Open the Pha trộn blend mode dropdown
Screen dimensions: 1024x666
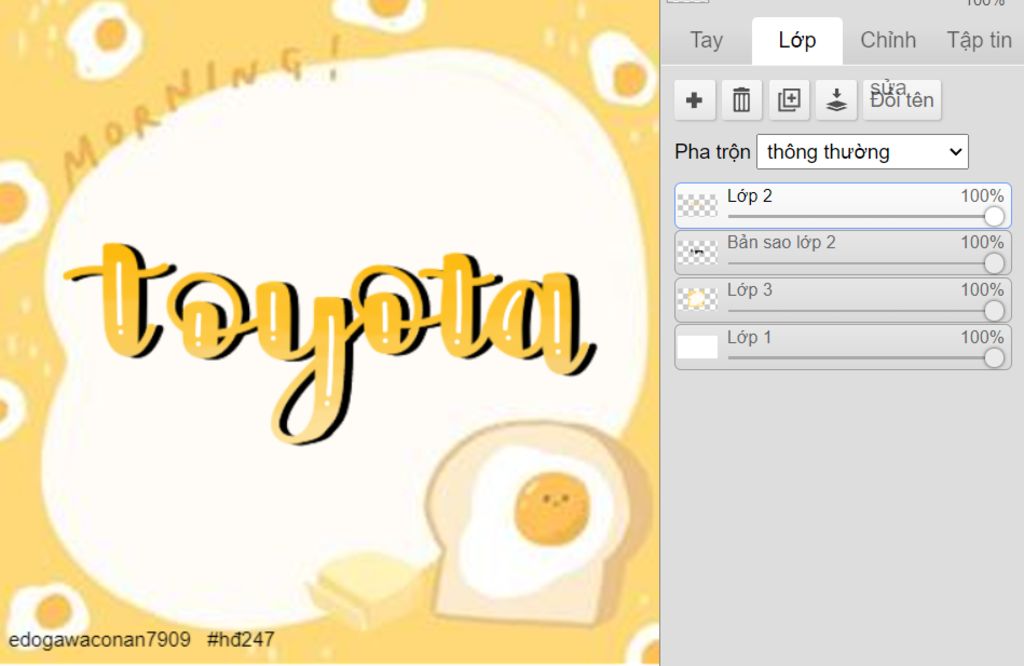(862, 152)
